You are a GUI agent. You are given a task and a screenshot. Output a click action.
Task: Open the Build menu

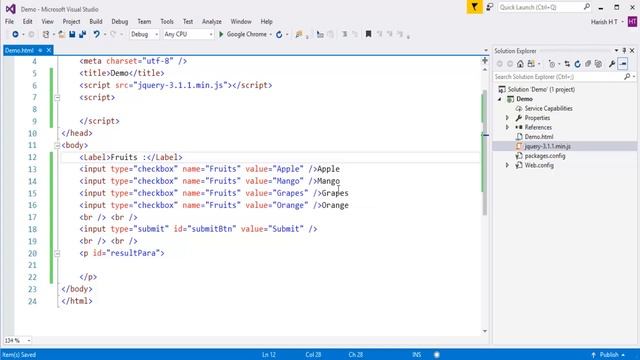[96, 22]
